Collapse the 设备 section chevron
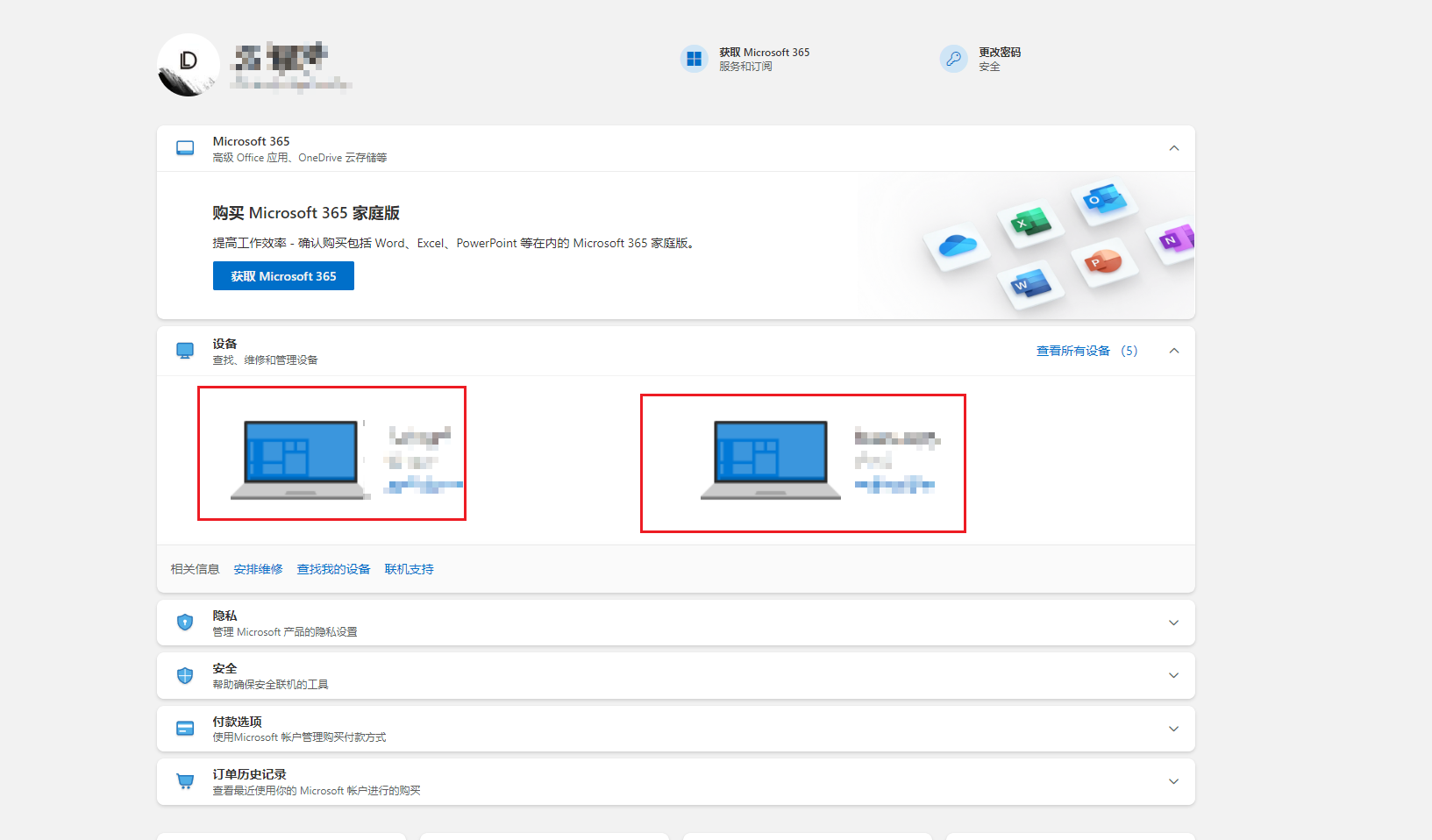 [x=1174, y=351]
